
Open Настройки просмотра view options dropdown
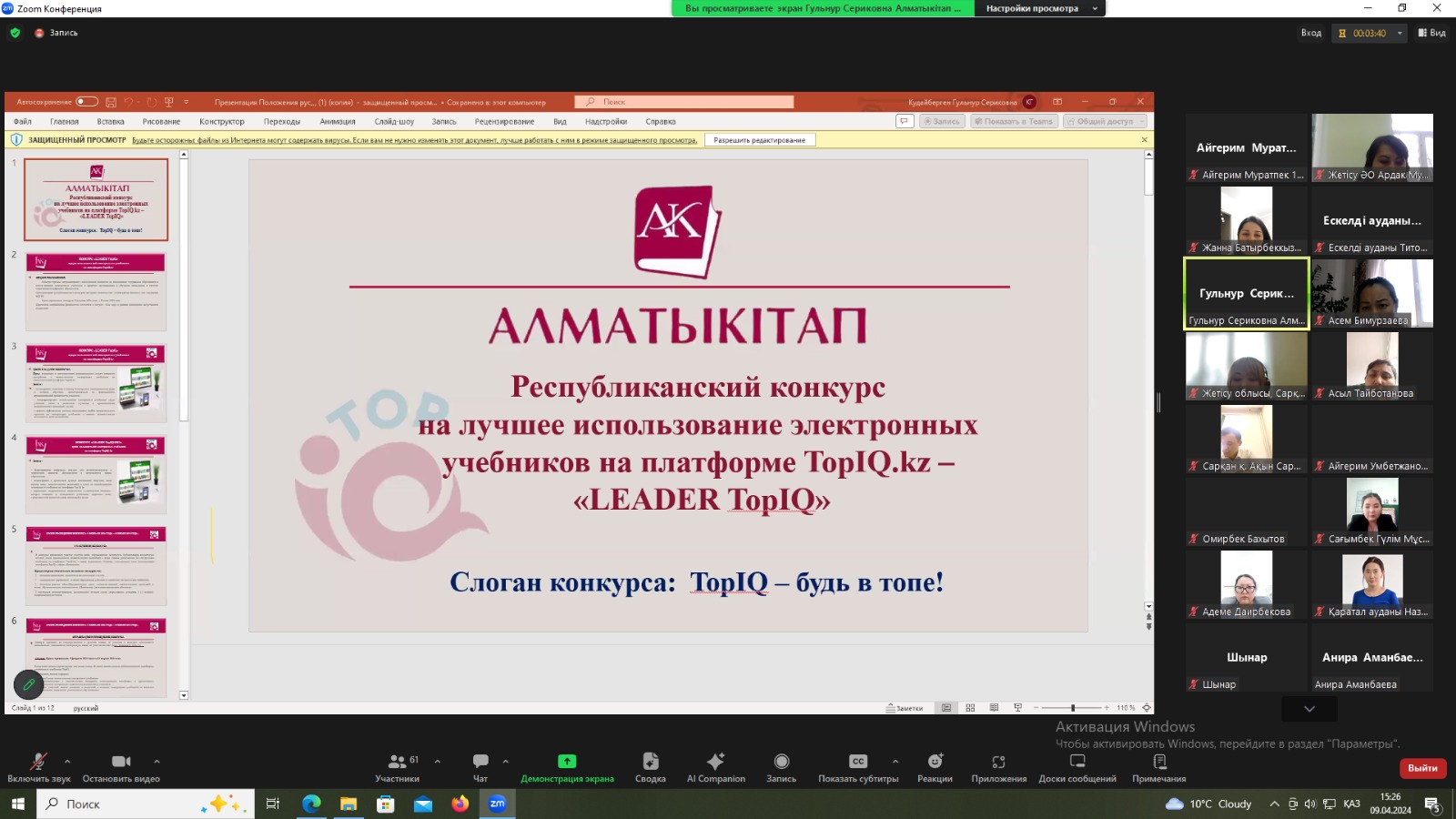click(x=1040, y=8)
